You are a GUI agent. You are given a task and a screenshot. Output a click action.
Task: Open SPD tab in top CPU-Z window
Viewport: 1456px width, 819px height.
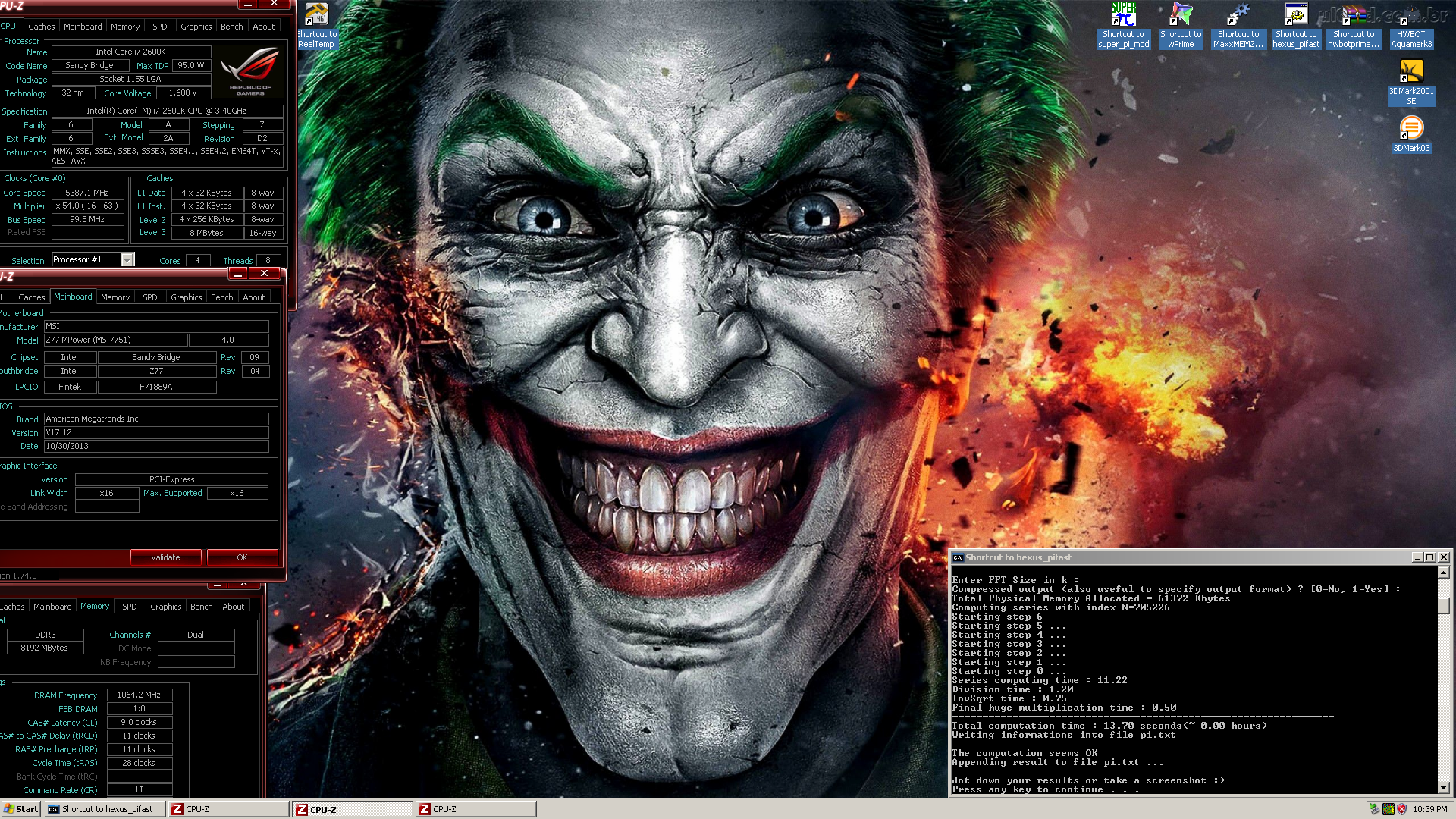click(x=159, y=27)
